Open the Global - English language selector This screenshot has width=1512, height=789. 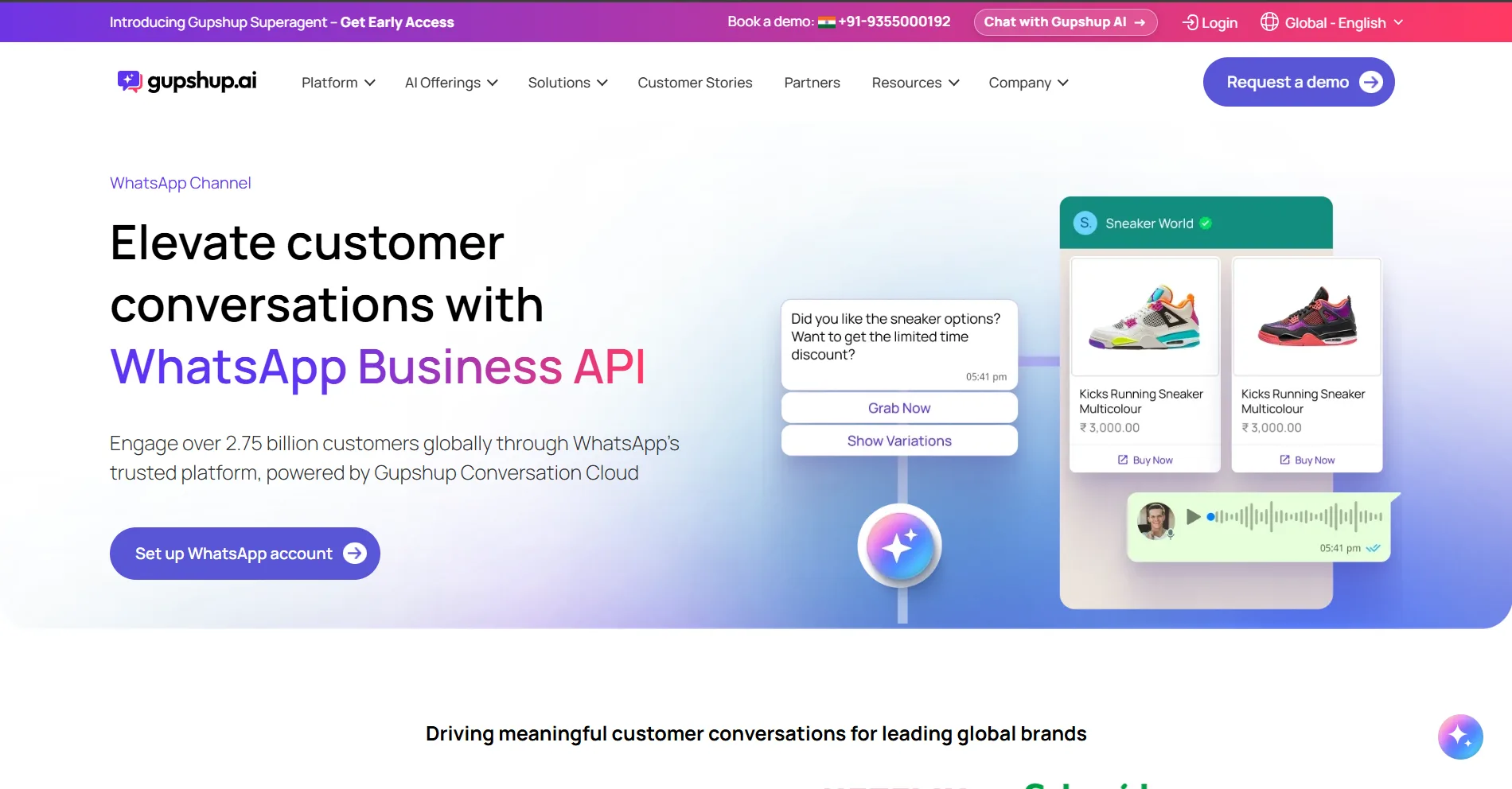click(x=1332, y=22)
